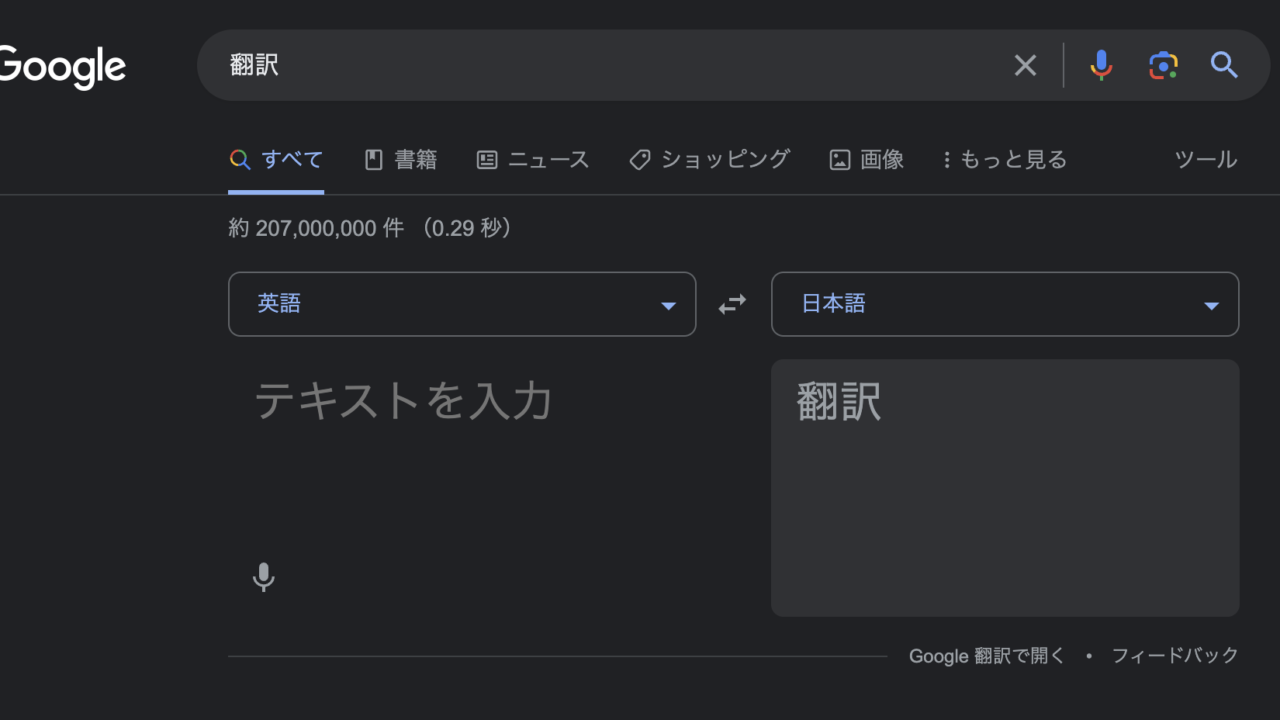Click the Google logo
The width and height of the screenshot is (1280, 720).
click(62, 66)
